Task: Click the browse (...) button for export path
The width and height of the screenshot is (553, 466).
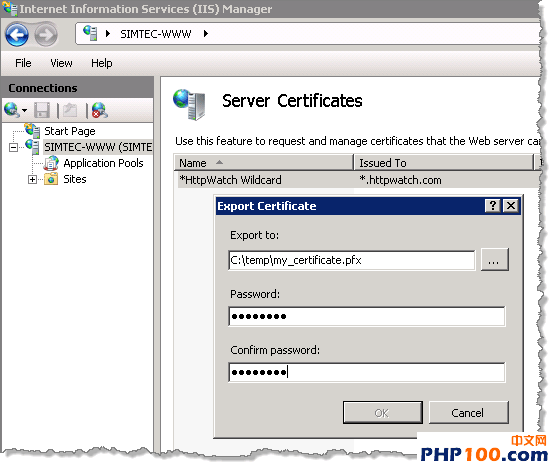Action: click(x=494, y=260)
